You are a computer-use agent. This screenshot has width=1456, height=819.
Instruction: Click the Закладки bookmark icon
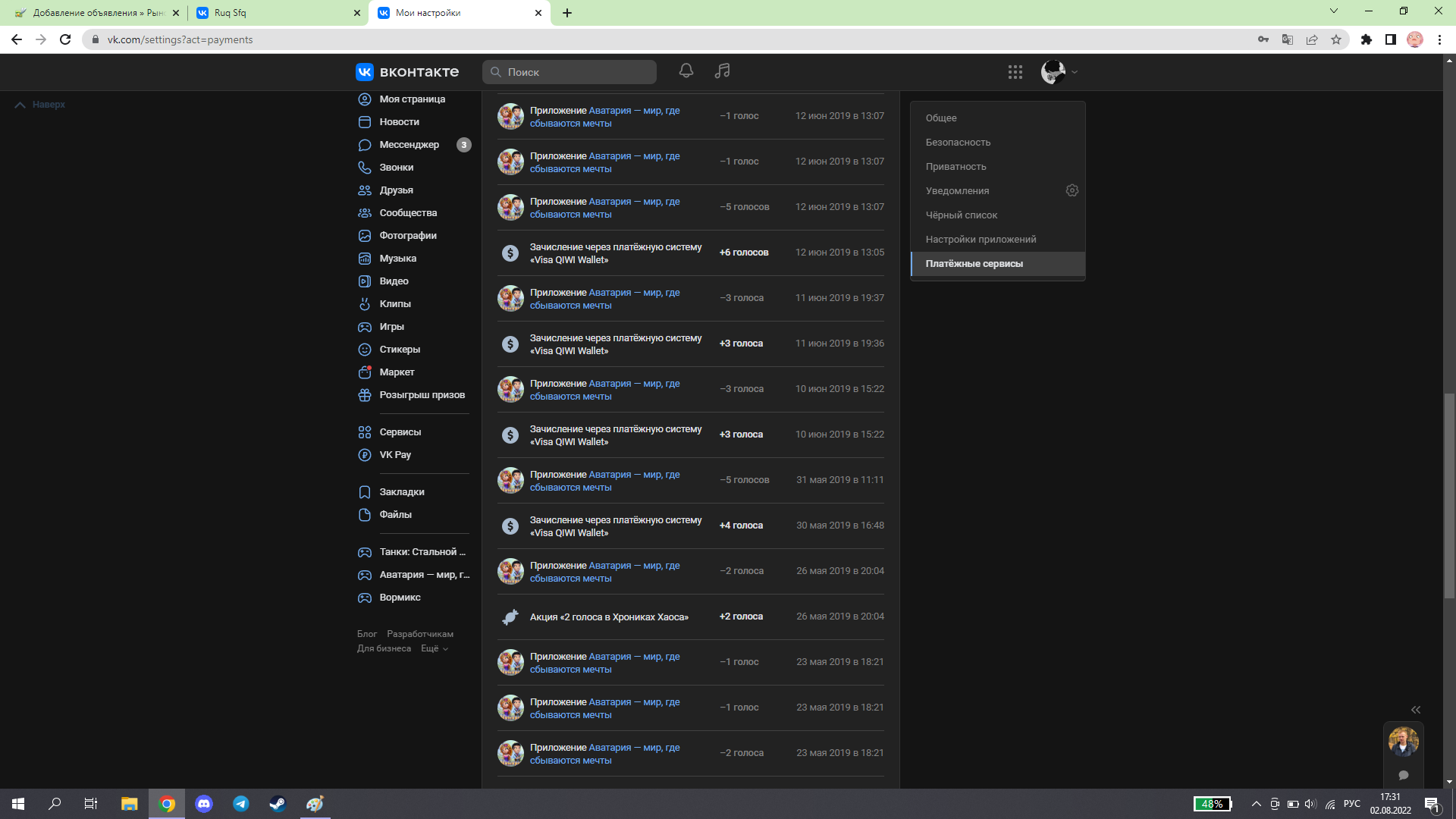[365, 492]
